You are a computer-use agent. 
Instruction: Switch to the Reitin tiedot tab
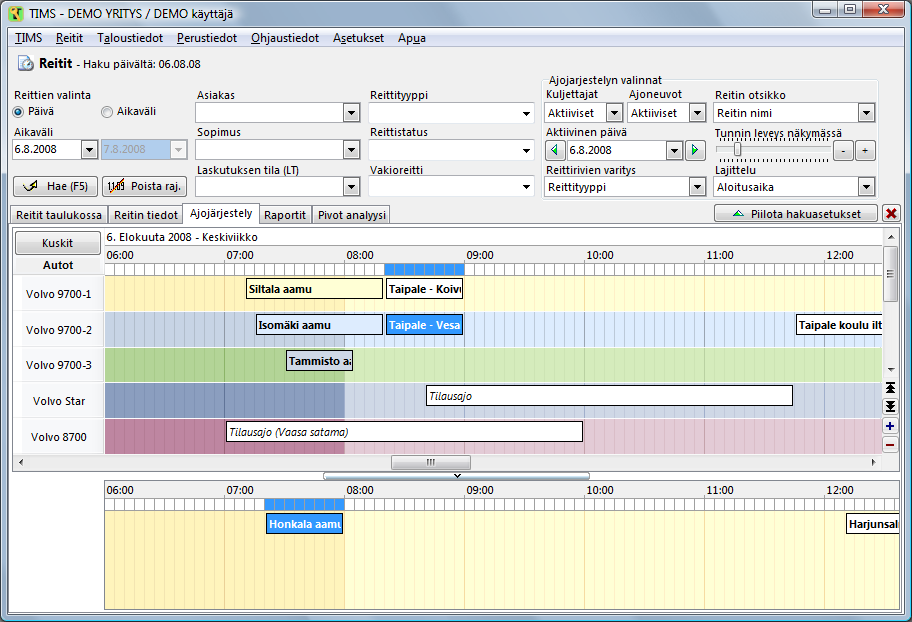(x=145, y=215)
